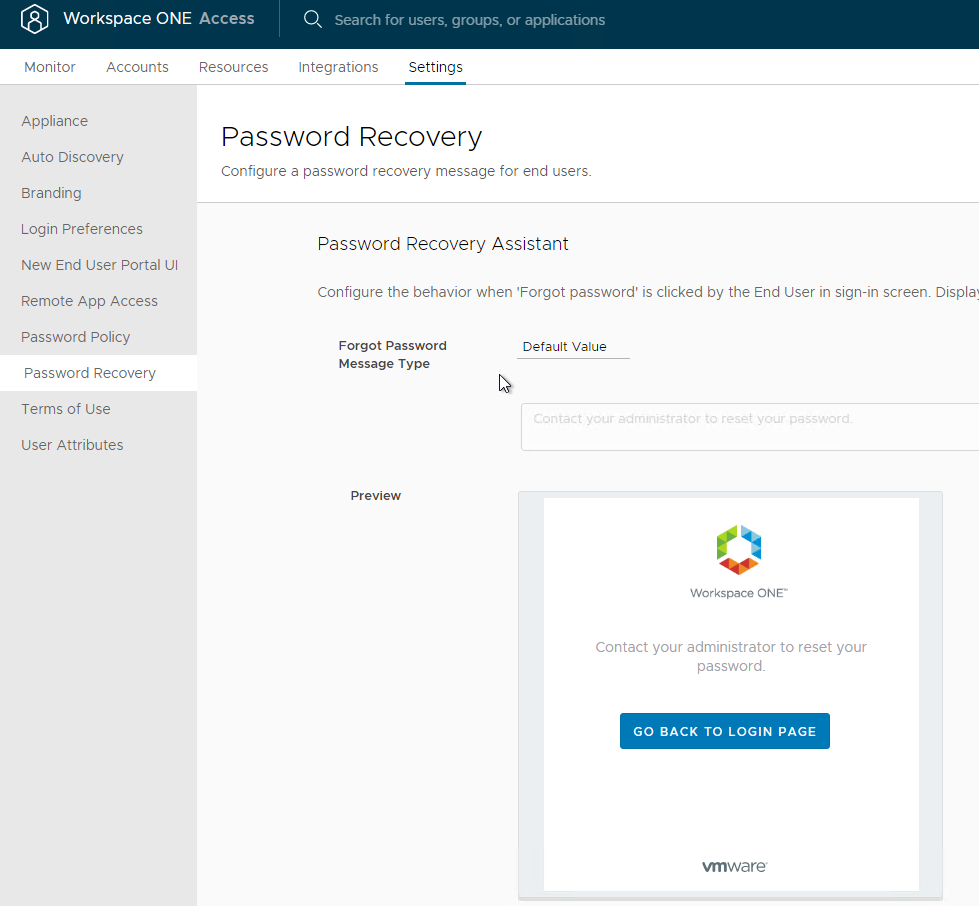This screenshot has height=906, width=979.
Task: Click the Preview label
Action: click(x=375, y=496)
